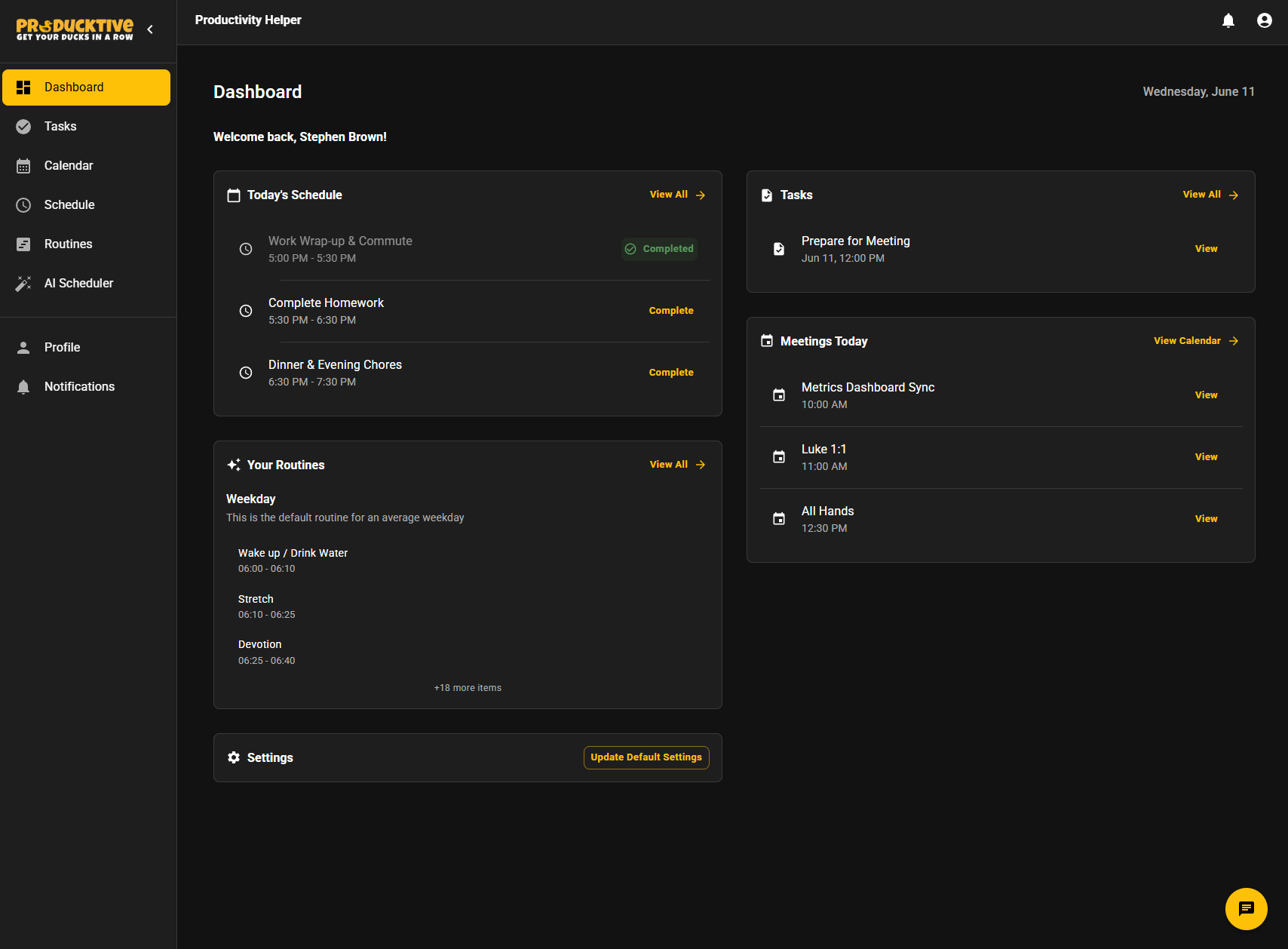Mark Complete Homework as complete
The image size is (1288, 949).
pos(670,310)
